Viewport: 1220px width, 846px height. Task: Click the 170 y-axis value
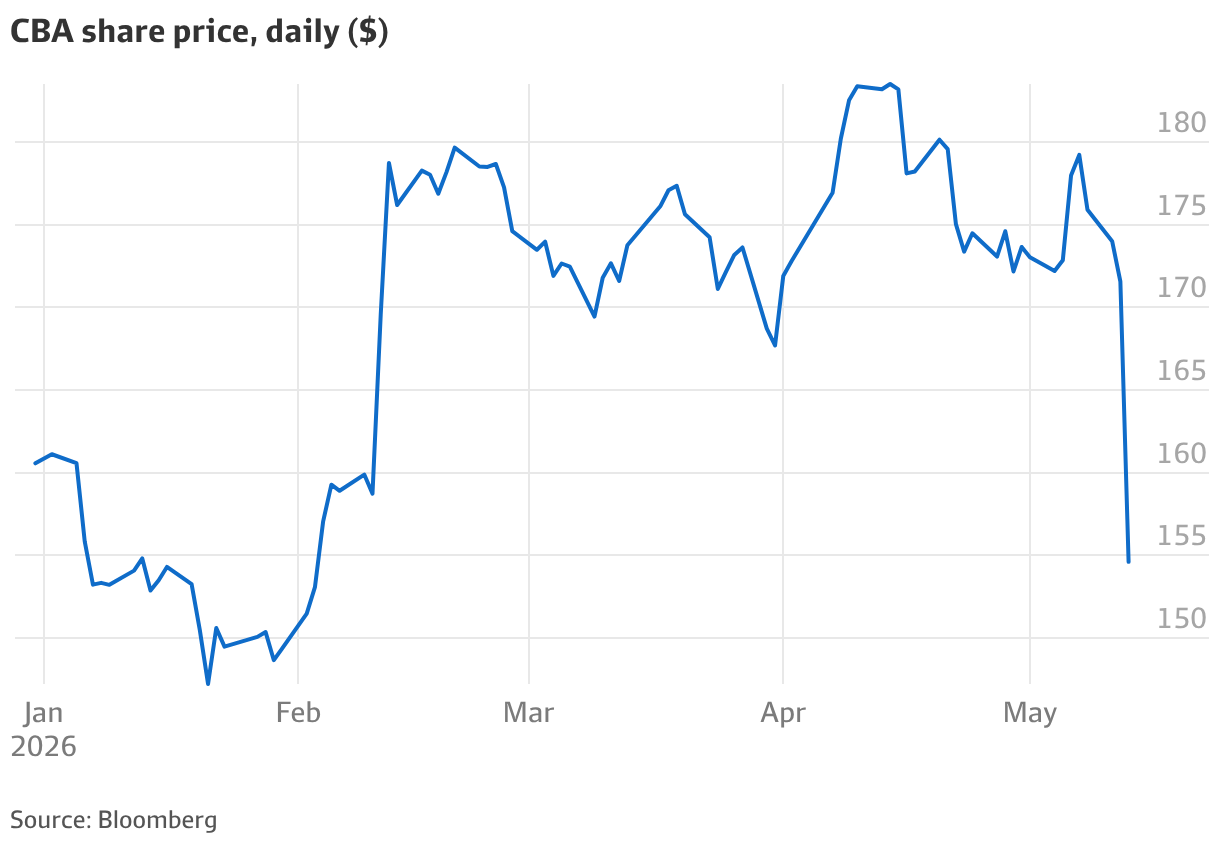tap(1182, 289)
